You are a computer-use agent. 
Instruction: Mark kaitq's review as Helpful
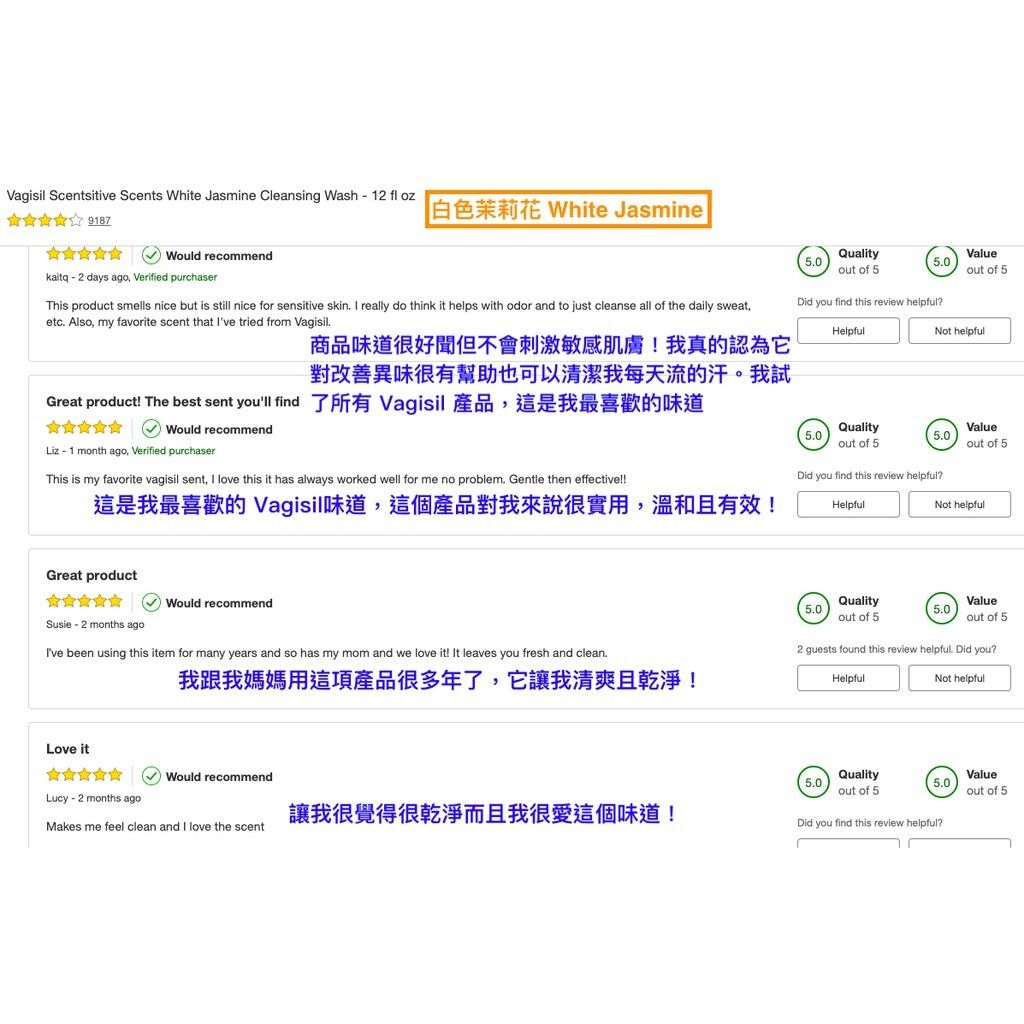pyautogui.click(x=848, y=331)
